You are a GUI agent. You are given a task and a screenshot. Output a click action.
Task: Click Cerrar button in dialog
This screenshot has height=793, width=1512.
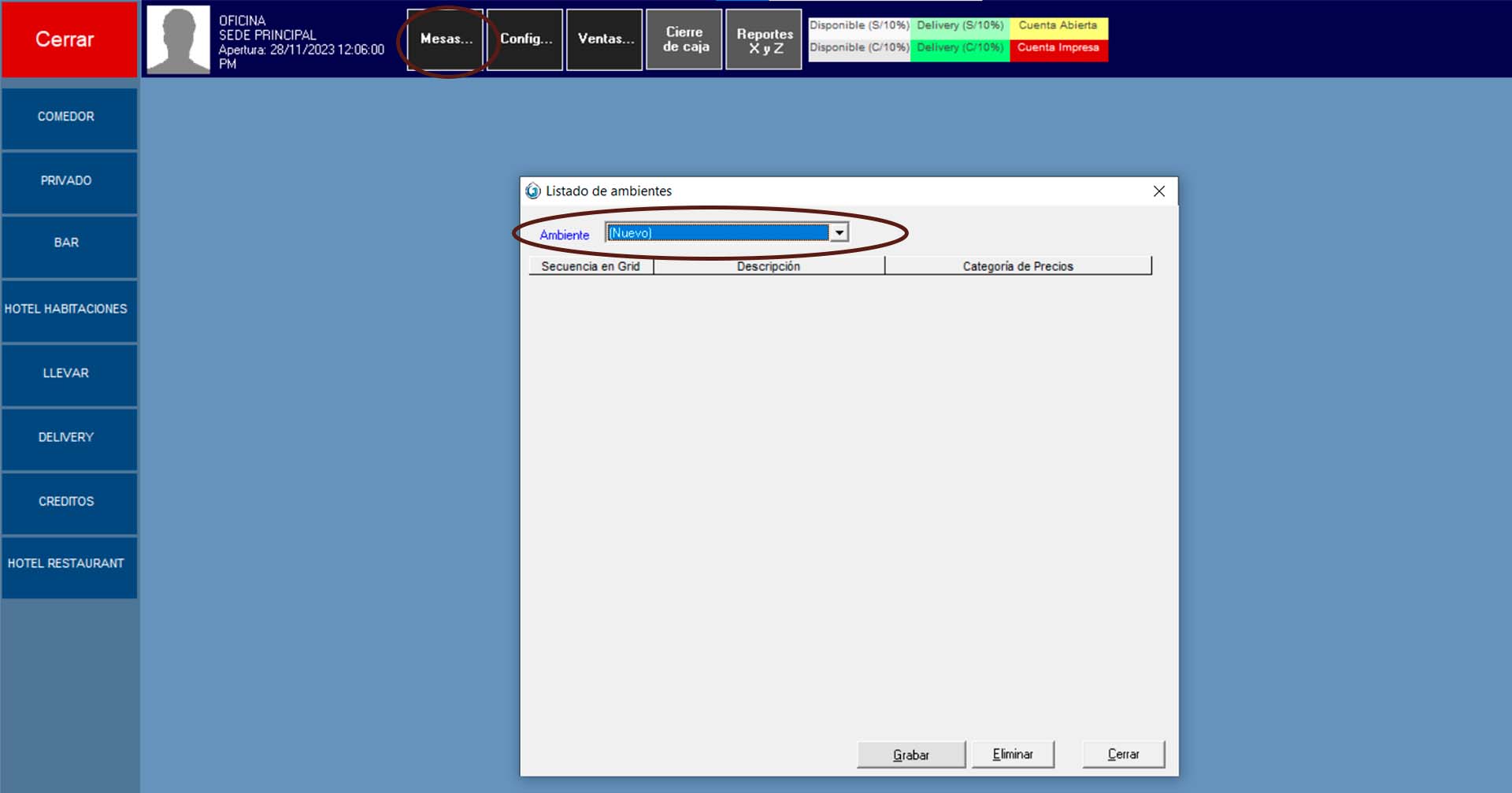(x=1123, y=754)
